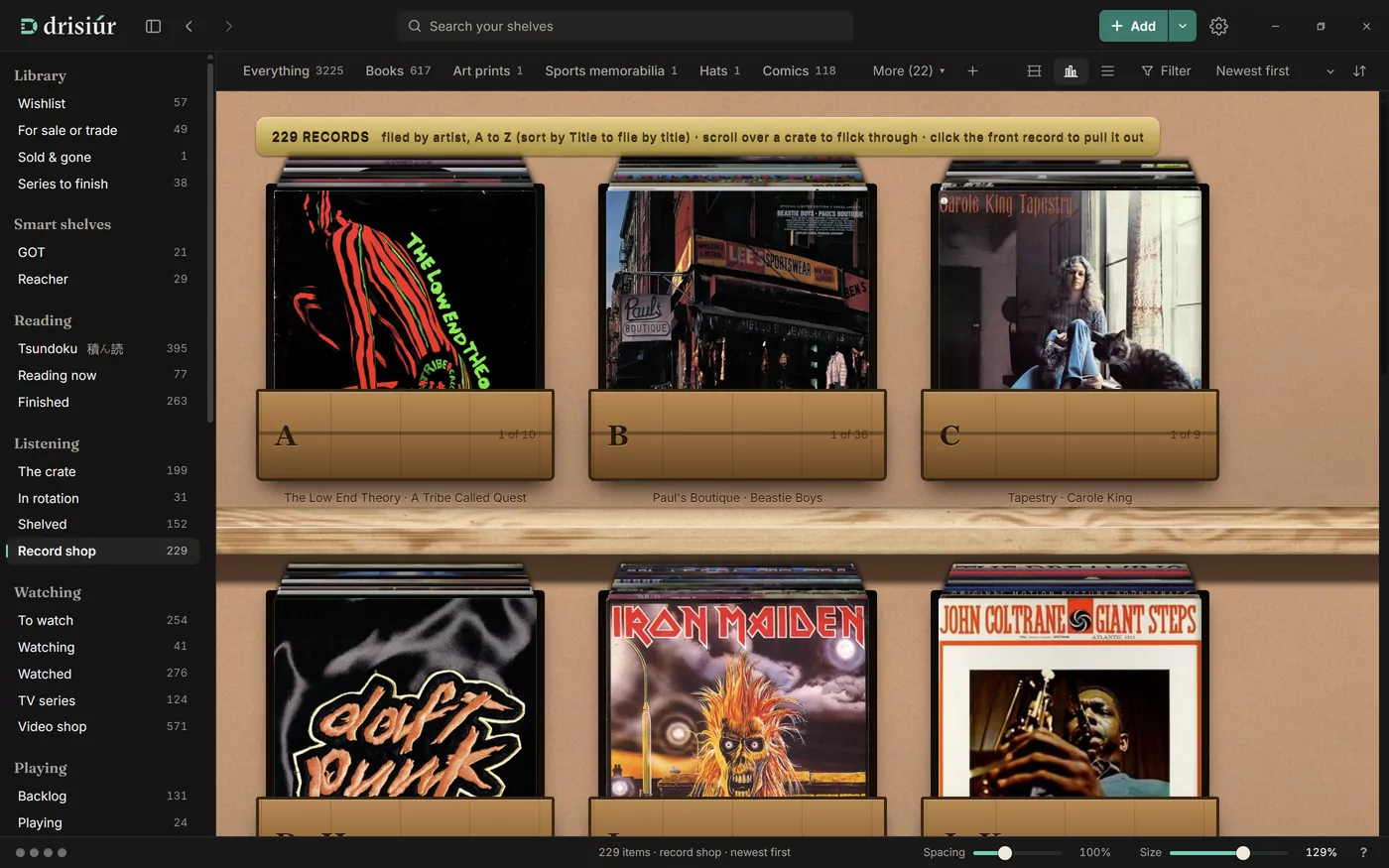Select The crate under Listening

click(102, 471)
